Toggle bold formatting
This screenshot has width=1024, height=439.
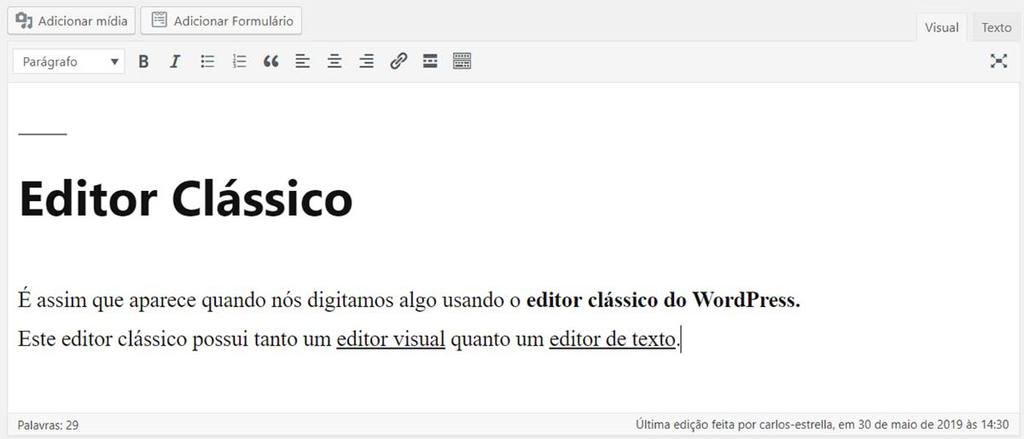pos(144,61)
